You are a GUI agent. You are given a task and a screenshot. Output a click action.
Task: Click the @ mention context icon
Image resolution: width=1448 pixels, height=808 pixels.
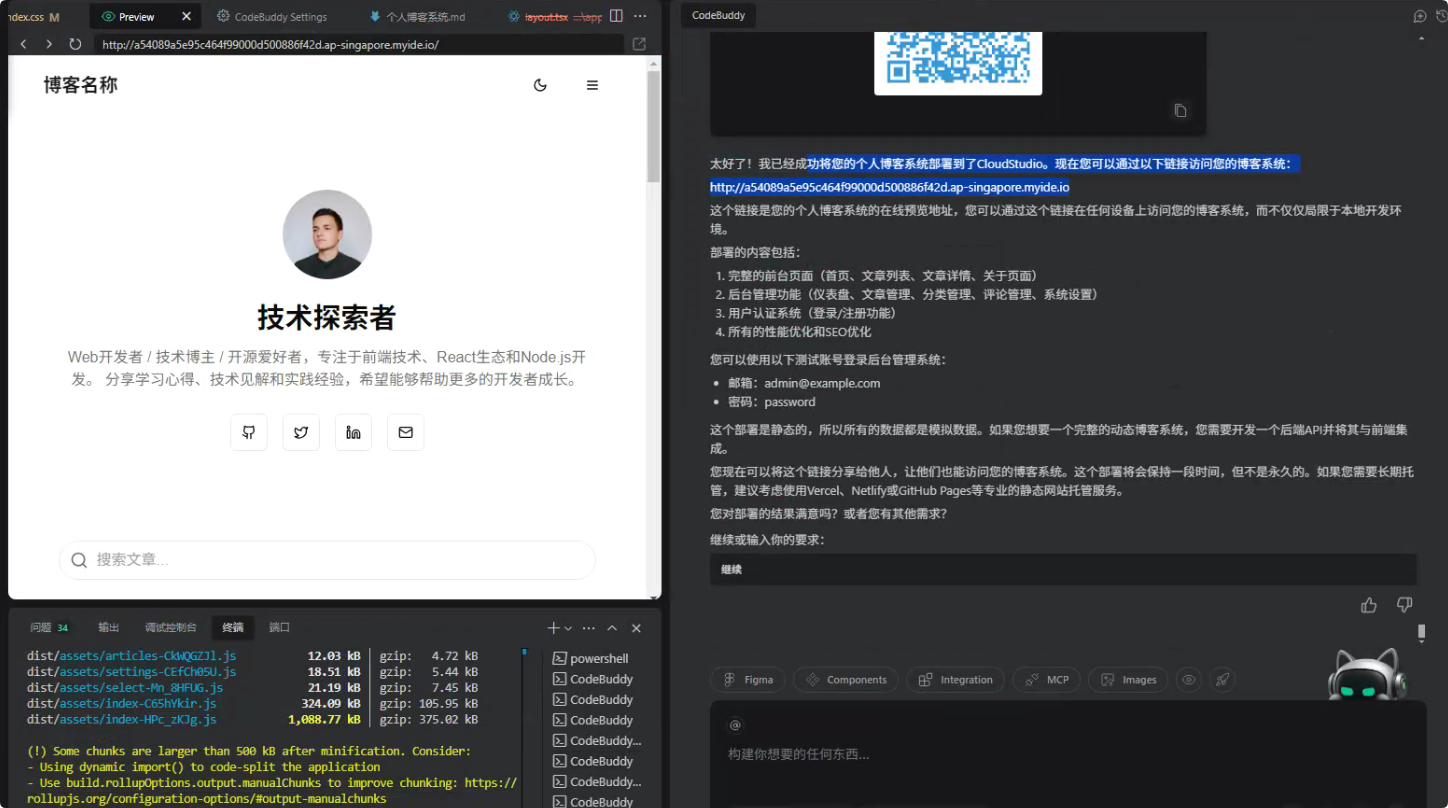(735, 725)
